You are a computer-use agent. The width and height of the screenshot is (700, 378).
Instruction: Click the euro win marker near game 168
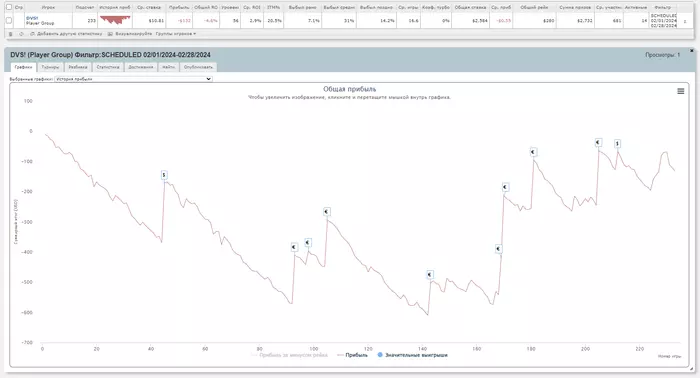coord(499,249)
